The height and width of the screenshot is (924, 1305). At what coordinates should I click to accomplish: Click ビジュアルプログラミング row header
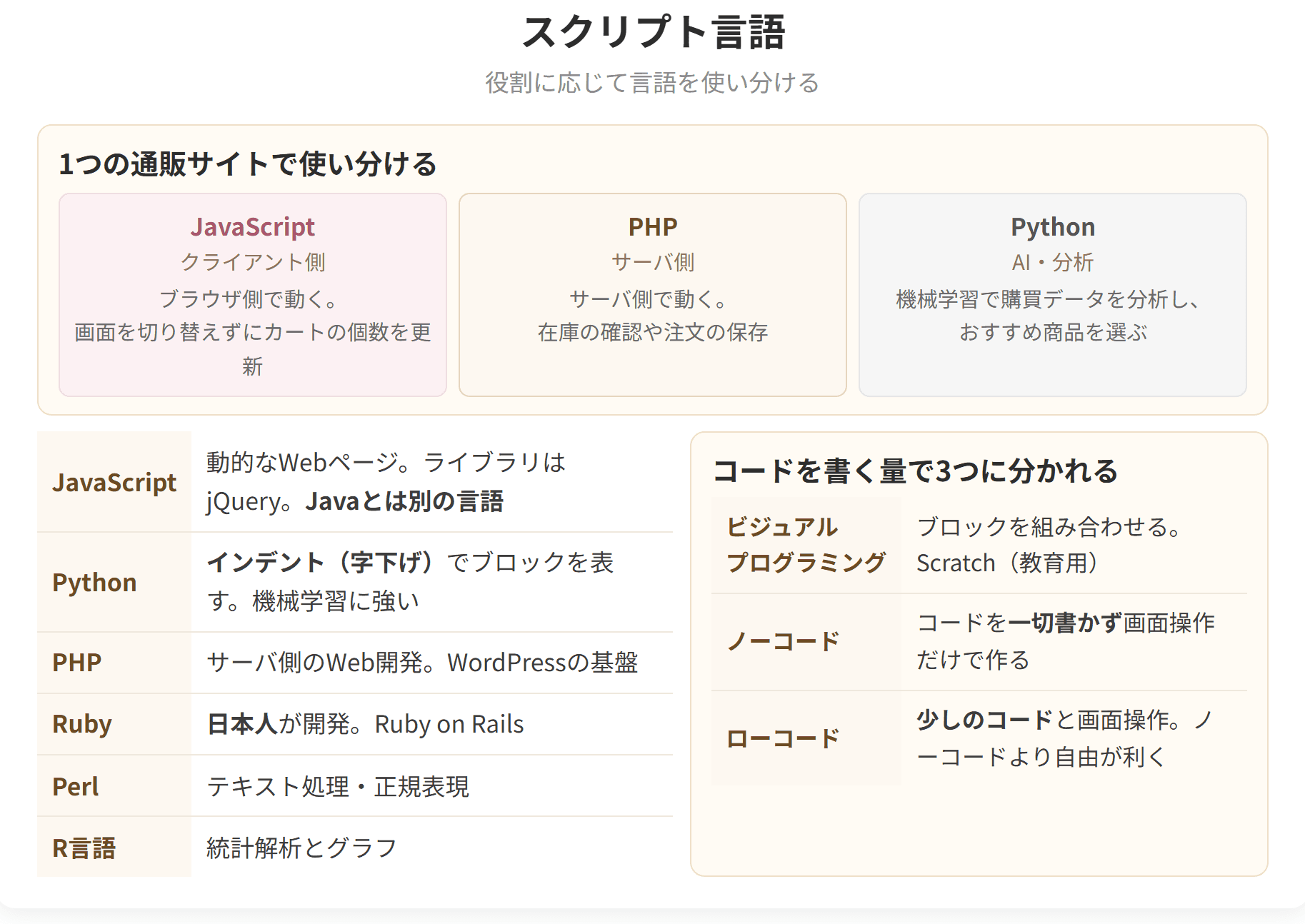coord(806,545)
